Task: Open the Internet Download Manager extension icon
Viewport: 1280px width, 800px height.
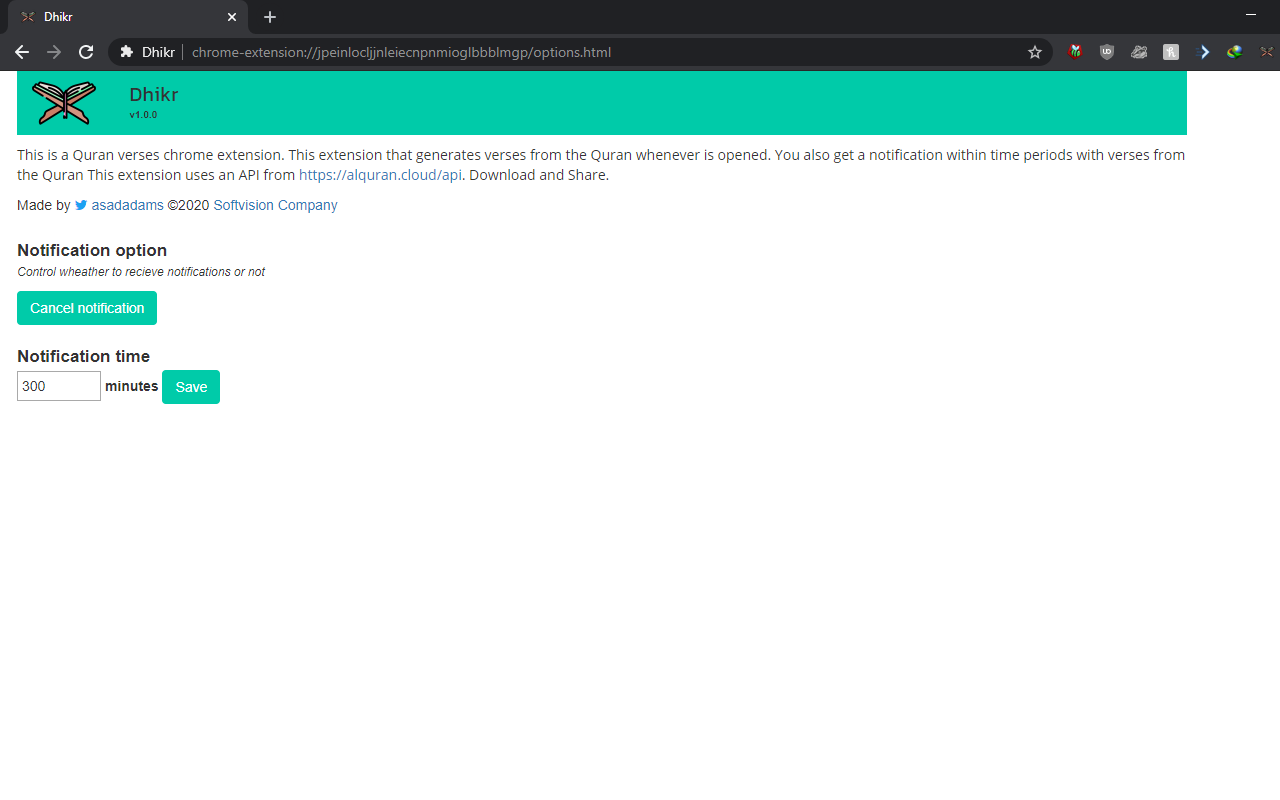Action: (1235, 52)
